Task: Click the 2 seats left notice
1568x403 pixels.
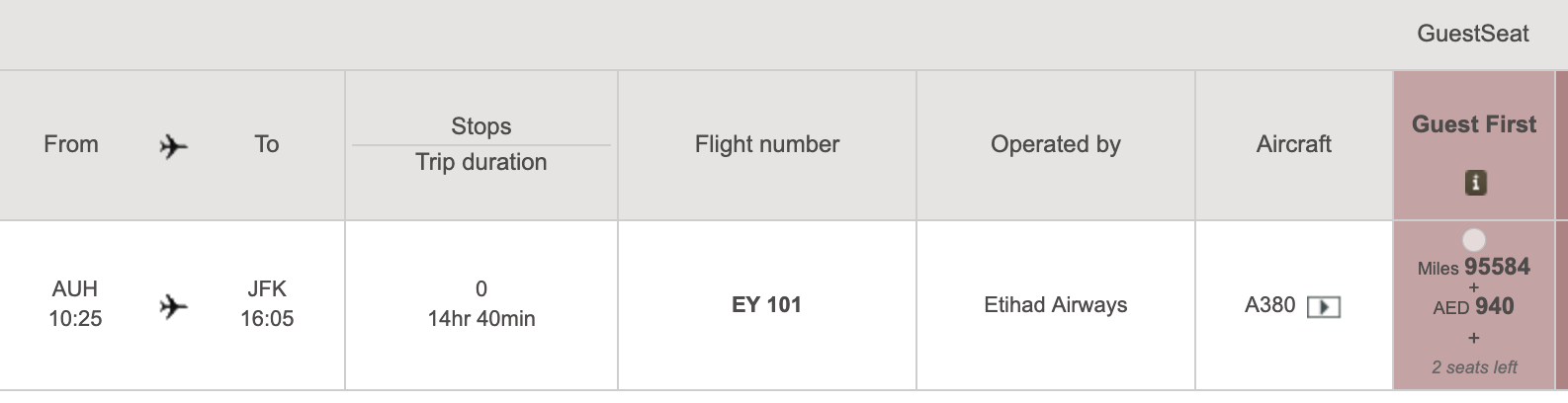Action: (1473, 367)
